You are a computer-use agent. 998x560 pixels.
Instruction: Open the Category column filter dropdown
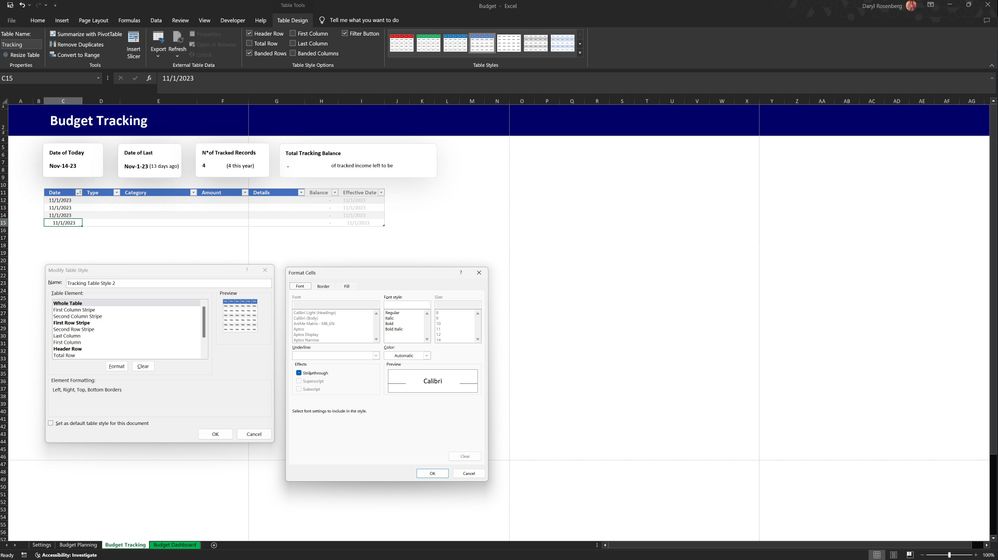click(x=193, y=192)
